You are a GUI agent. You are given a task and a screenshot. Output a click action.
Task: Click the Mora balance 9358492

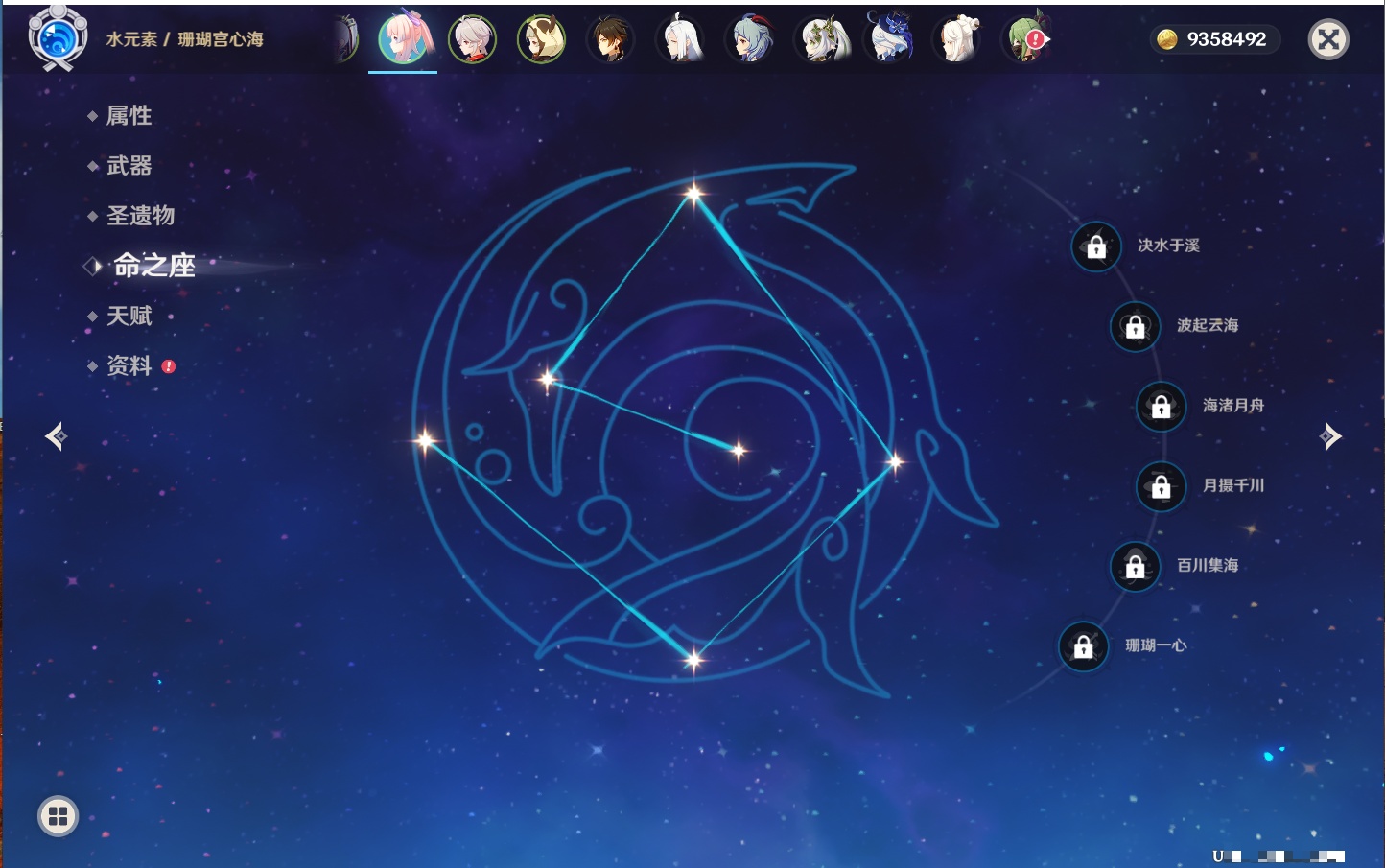1227,39
